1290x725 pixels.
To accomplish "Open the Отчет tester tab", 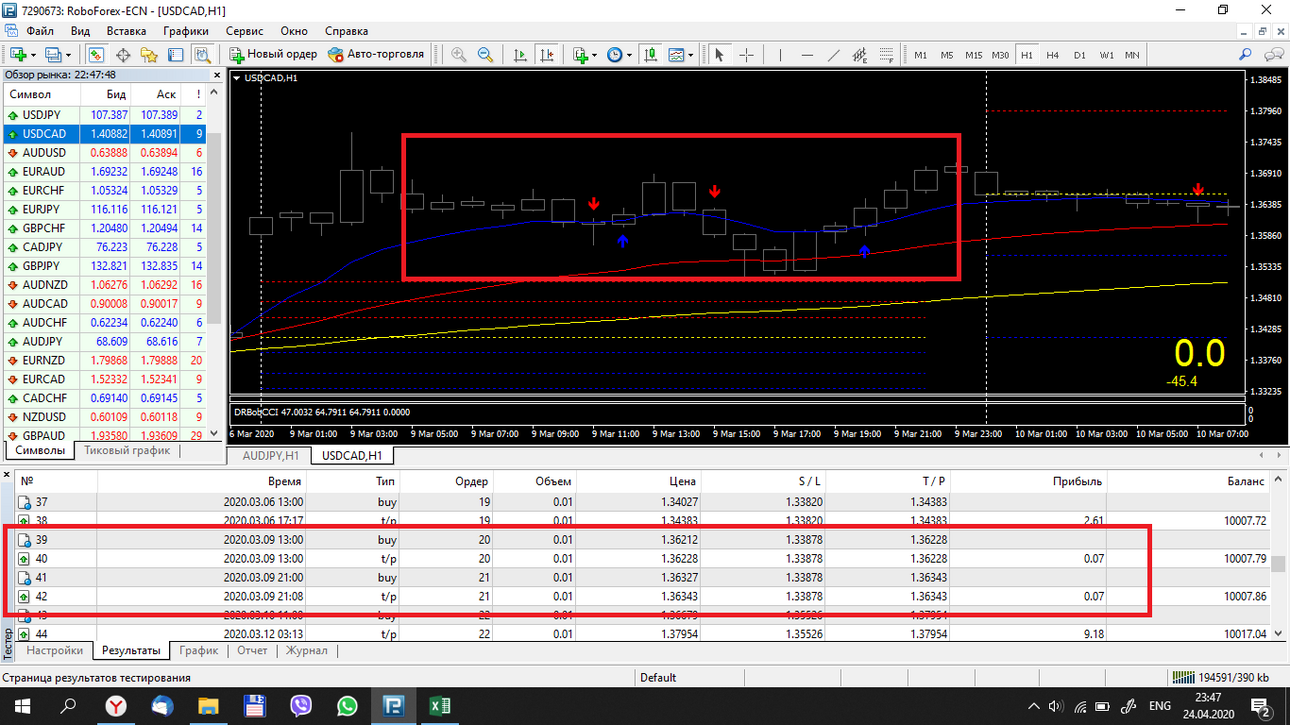I will coord(252,651).
